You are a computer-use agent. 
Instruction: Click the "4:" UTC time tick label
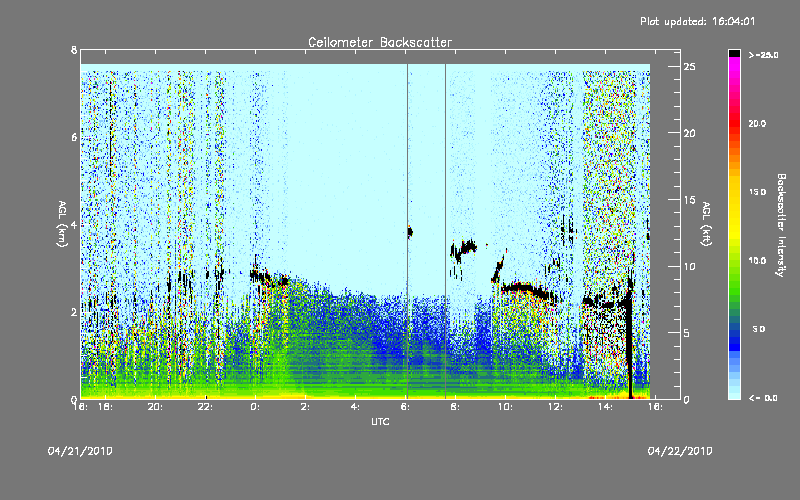[x=355, y=407]
